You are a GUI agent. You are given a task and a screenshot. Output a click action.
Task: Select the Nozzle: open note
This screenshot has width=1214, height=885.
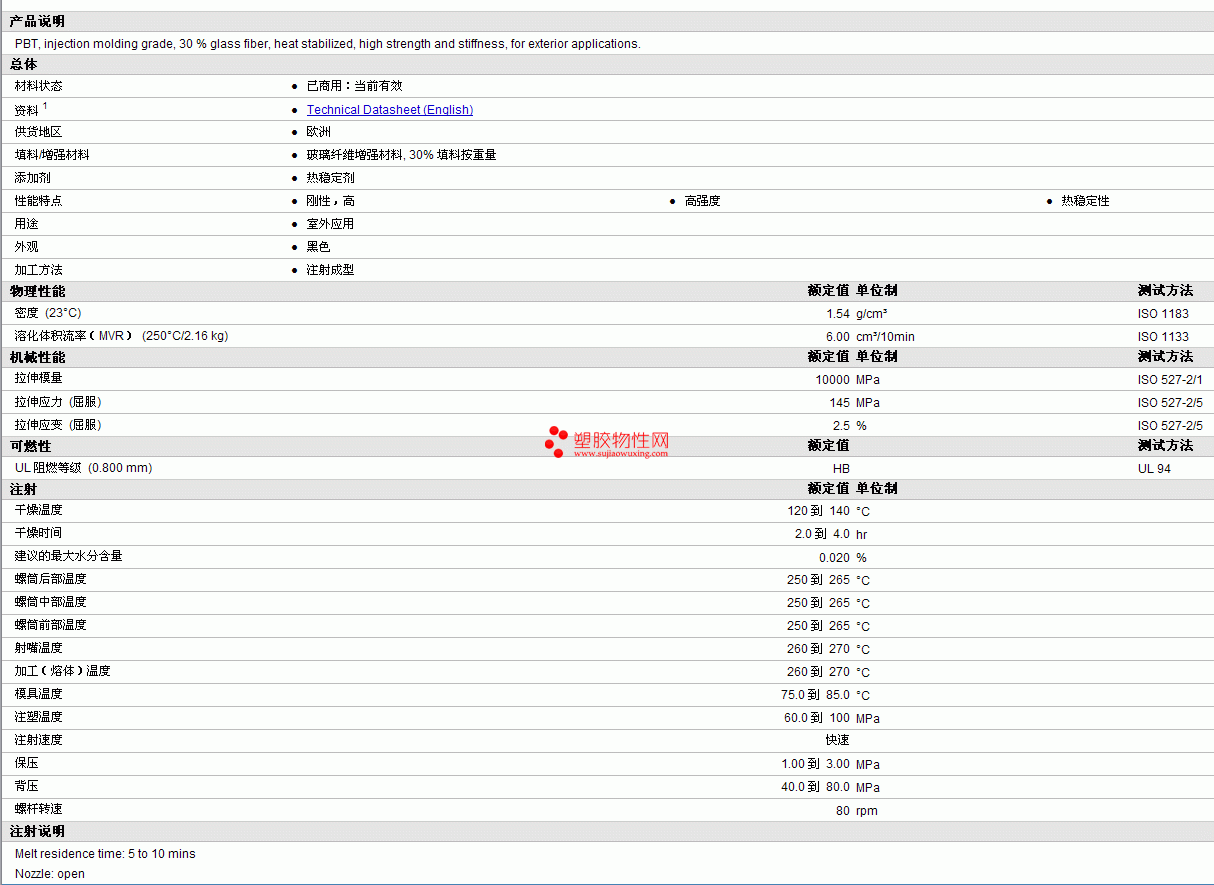coord(50,874)
